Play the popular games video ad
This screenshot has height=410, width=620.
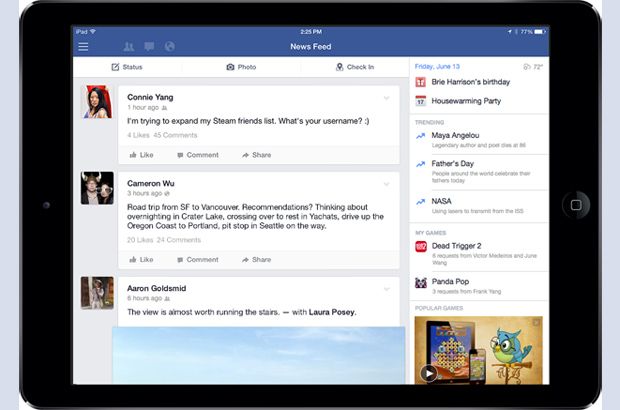pos(429,373)
